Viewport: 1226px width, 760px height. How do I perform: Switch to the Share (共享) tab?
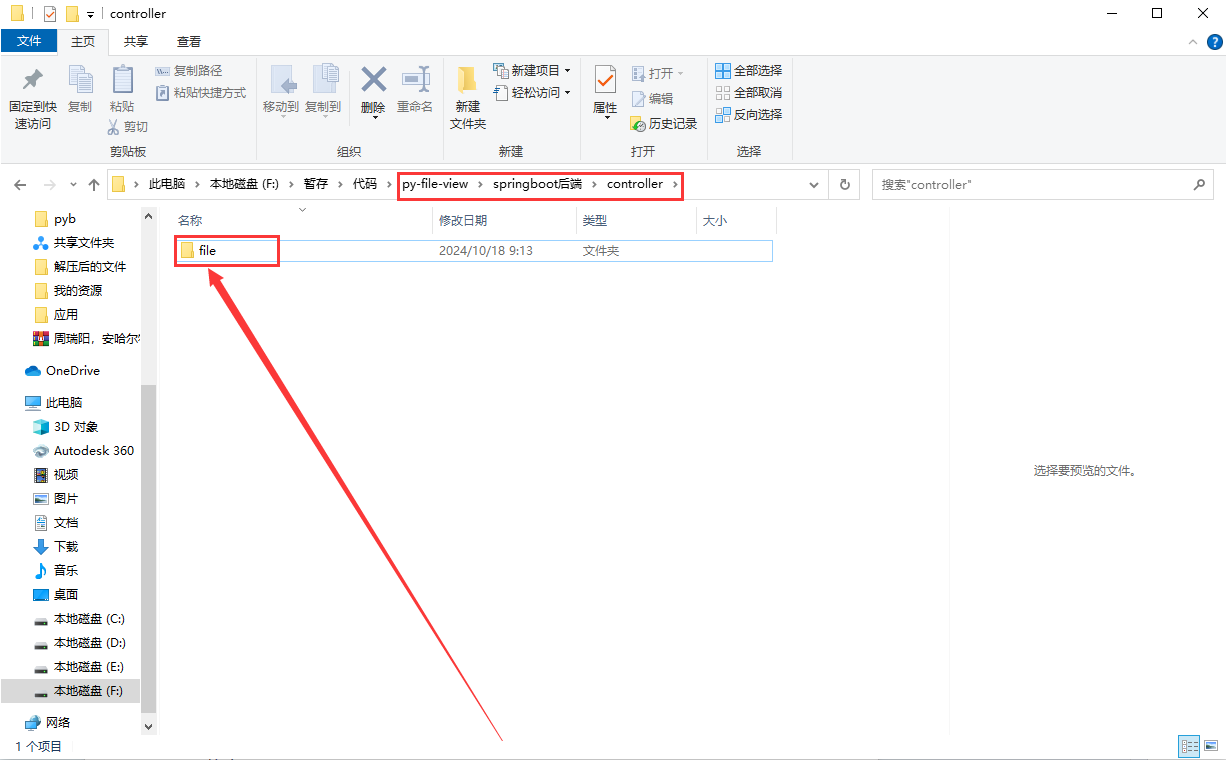tap(136, 41)
